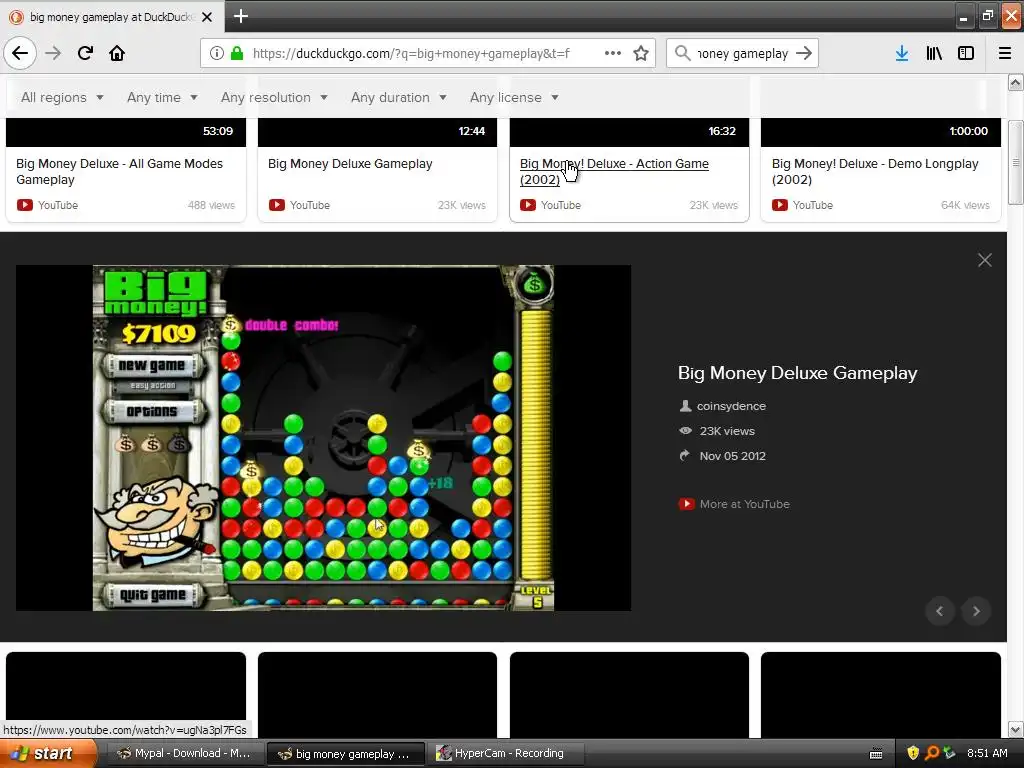Image resolution: width=1024 pixels, height=768 pixels.
Task: Bookmark this page with the star
Action: (641, 53)
